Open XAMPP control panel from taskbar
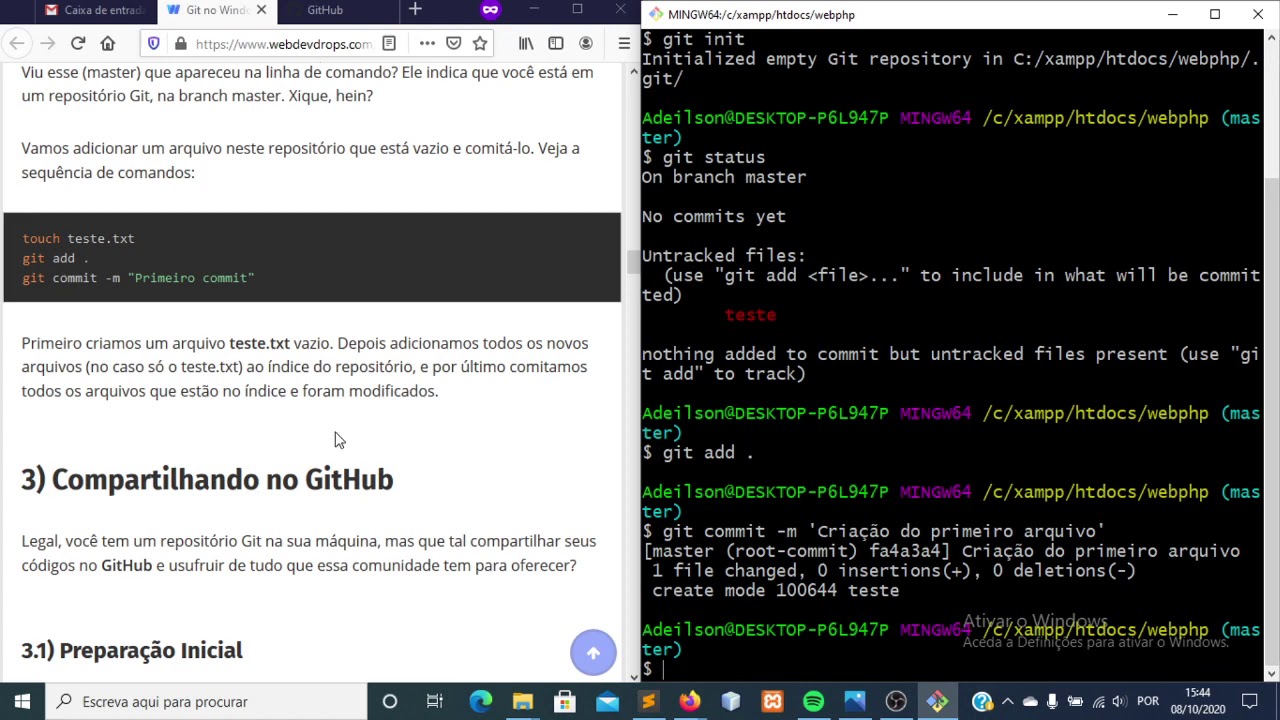The height and width of the screenshot is (720, 1280). click(772, 702)
